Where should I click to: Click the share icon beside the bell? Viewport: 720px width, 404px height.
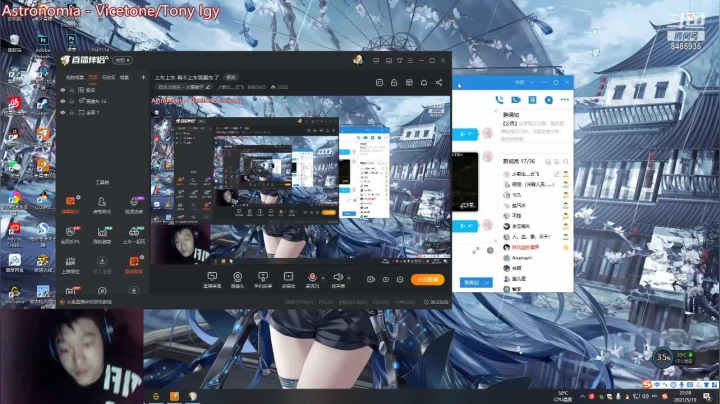coord(439,83)
